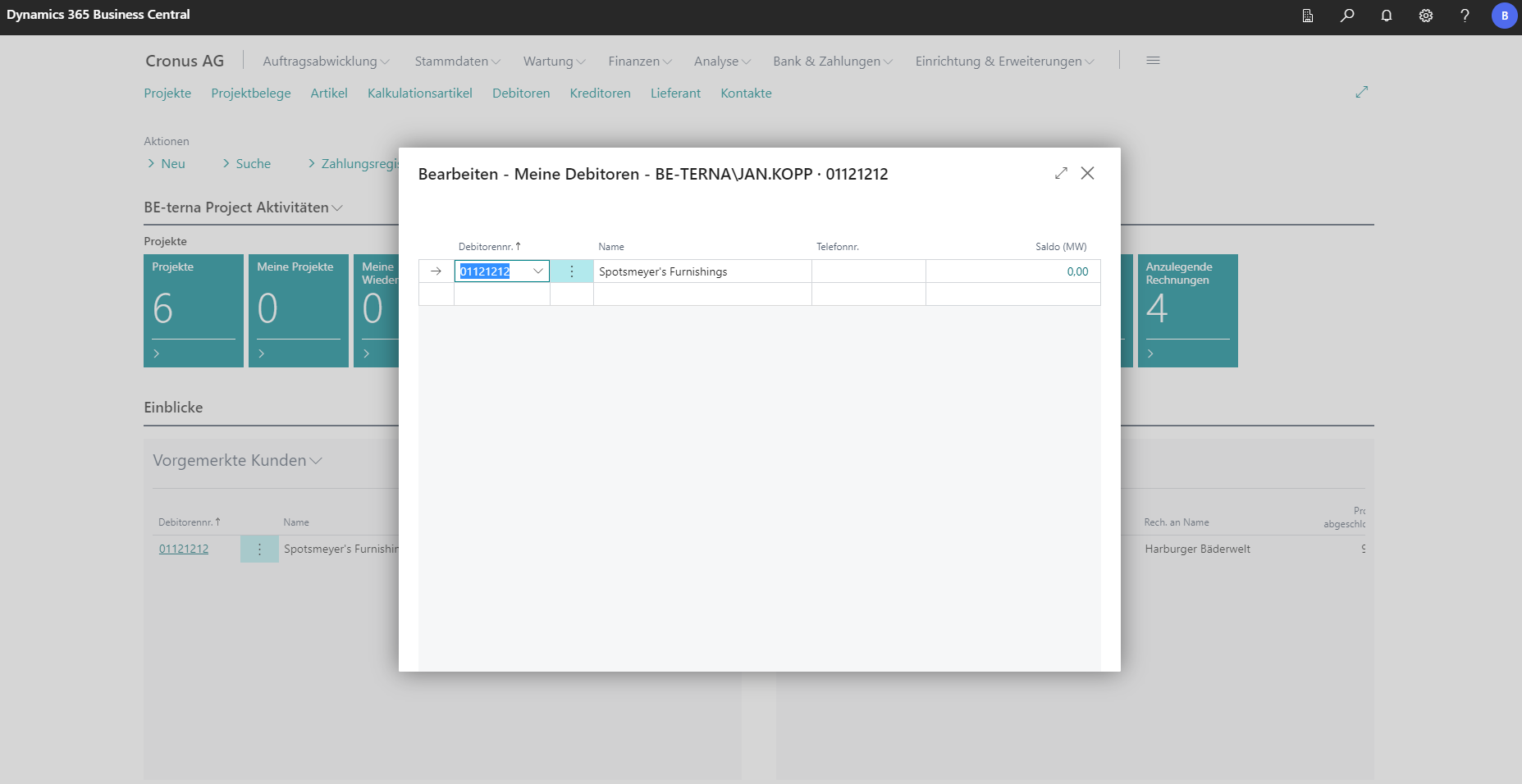Screen dimensions: 1522x784
Task: Open the notifications bell icon
Action: (x=1386, y=16)
